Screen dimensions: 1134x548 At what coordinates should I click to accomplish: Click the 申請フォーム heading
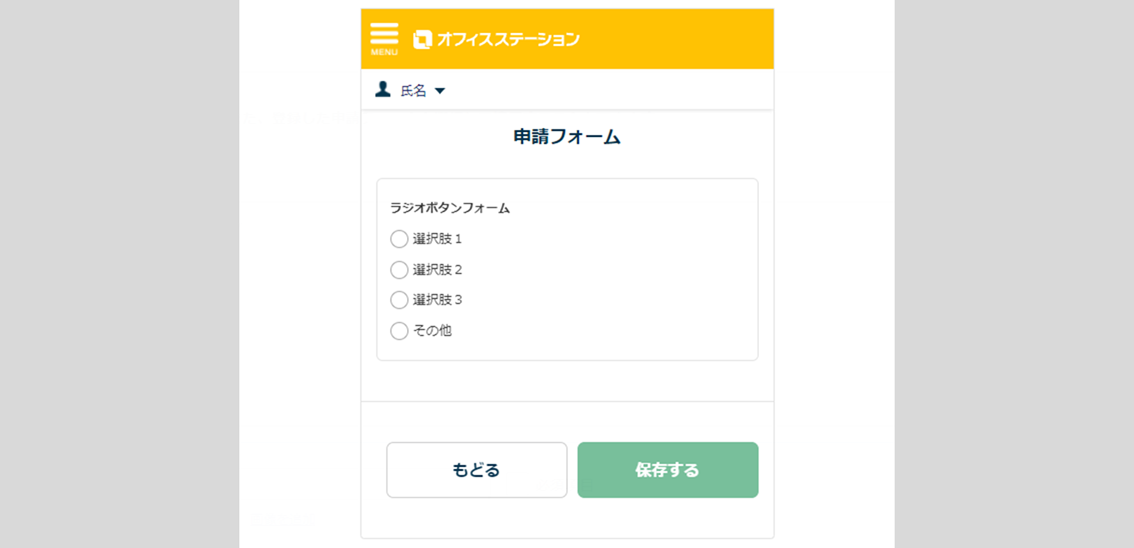click(567, 137)
